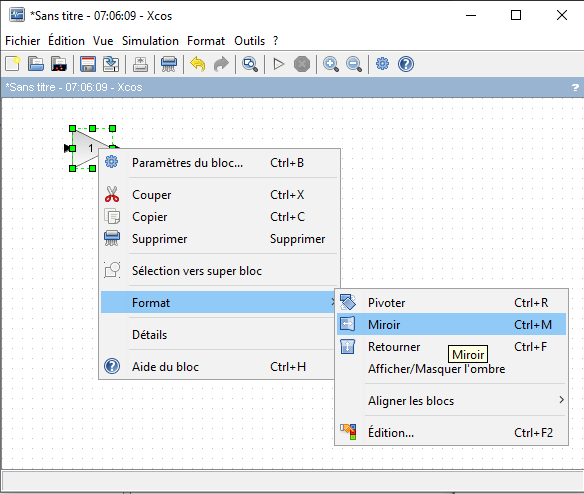Select Pivoter in the Format submenu
The image size is (584, 494).
point(451,303)
